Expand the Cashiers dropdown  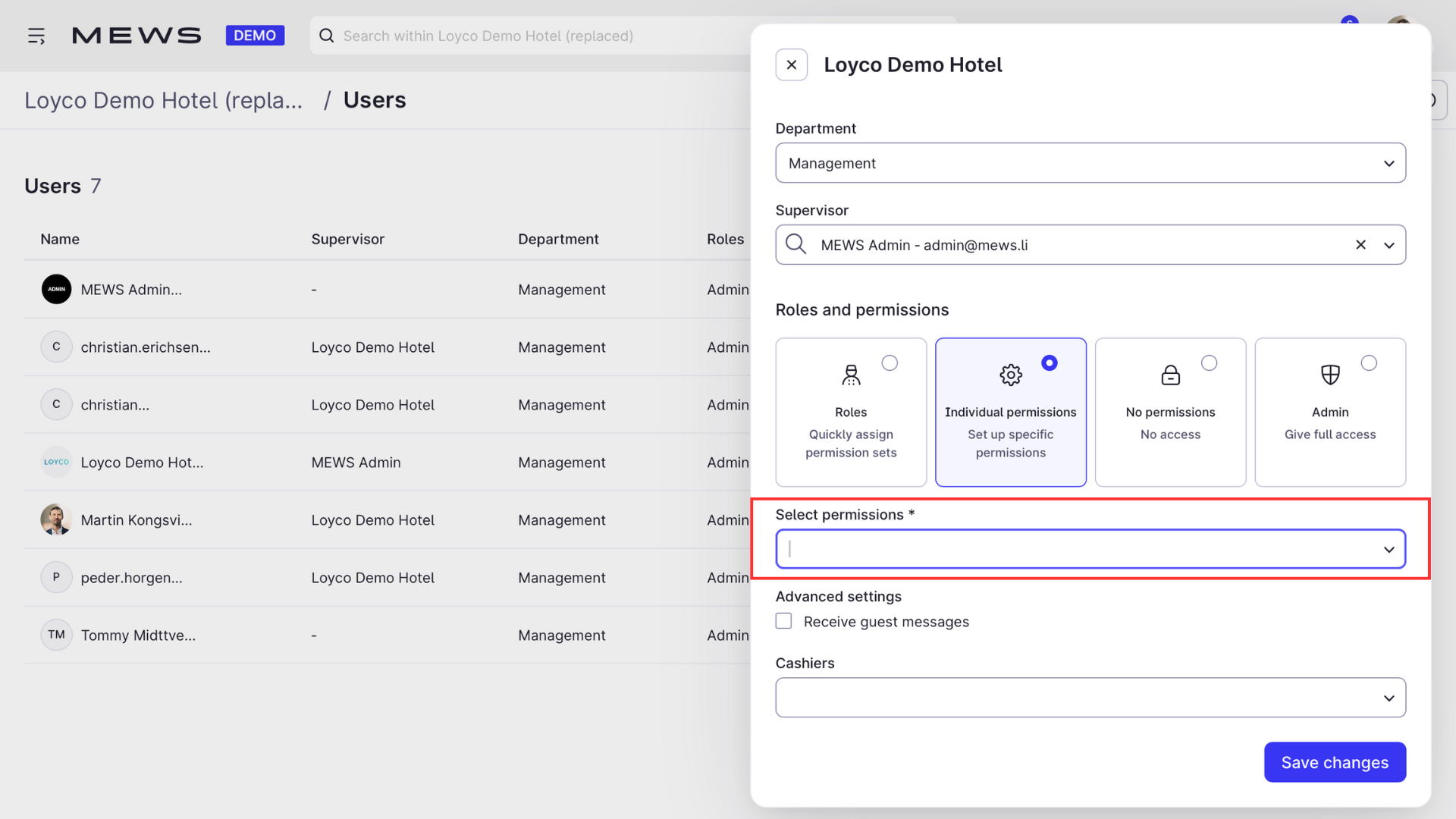click(1090, 698)
